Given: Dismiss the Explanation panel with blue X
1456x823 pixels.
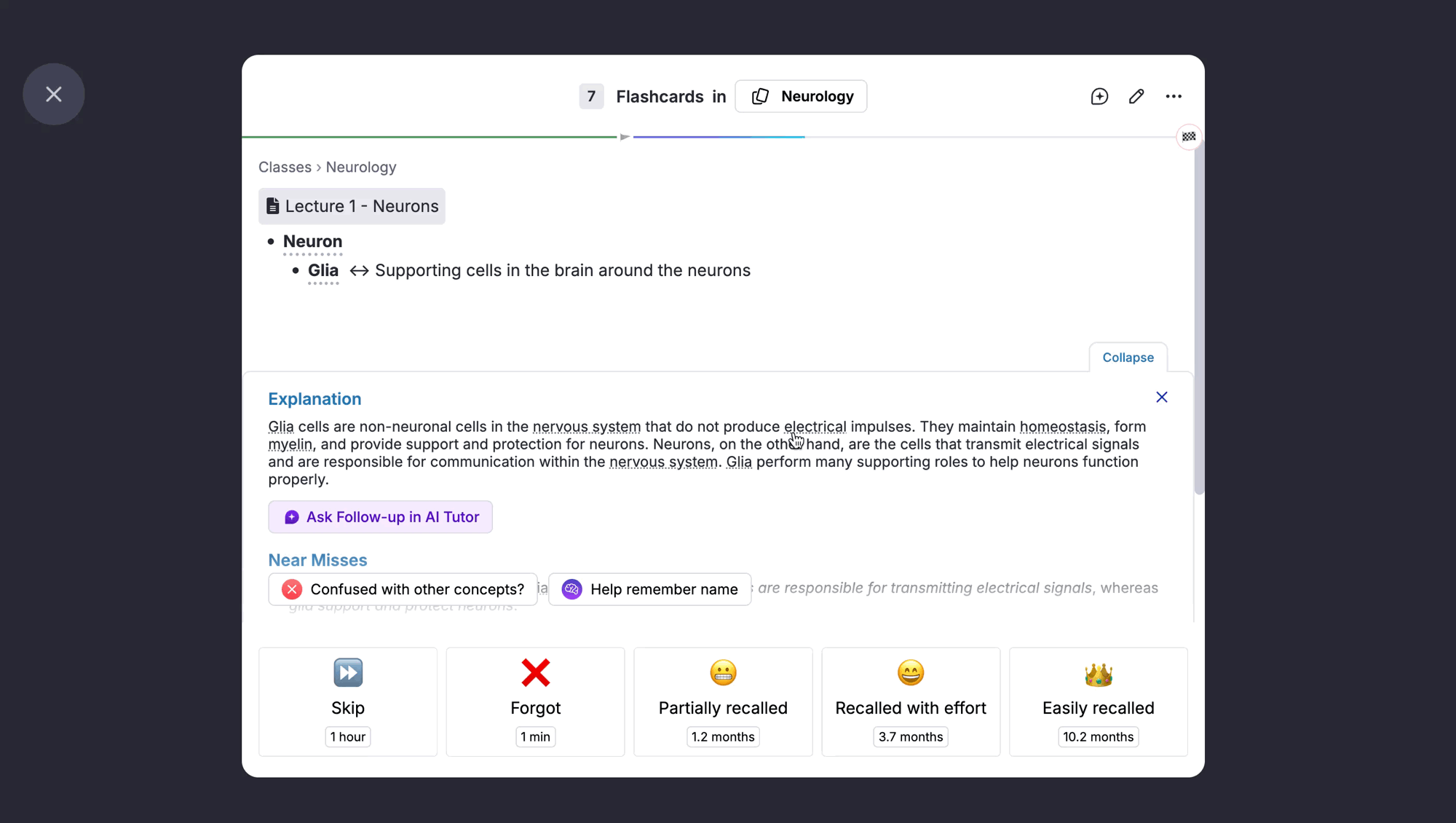Looking at the screenshot, I should [1161, 397].
